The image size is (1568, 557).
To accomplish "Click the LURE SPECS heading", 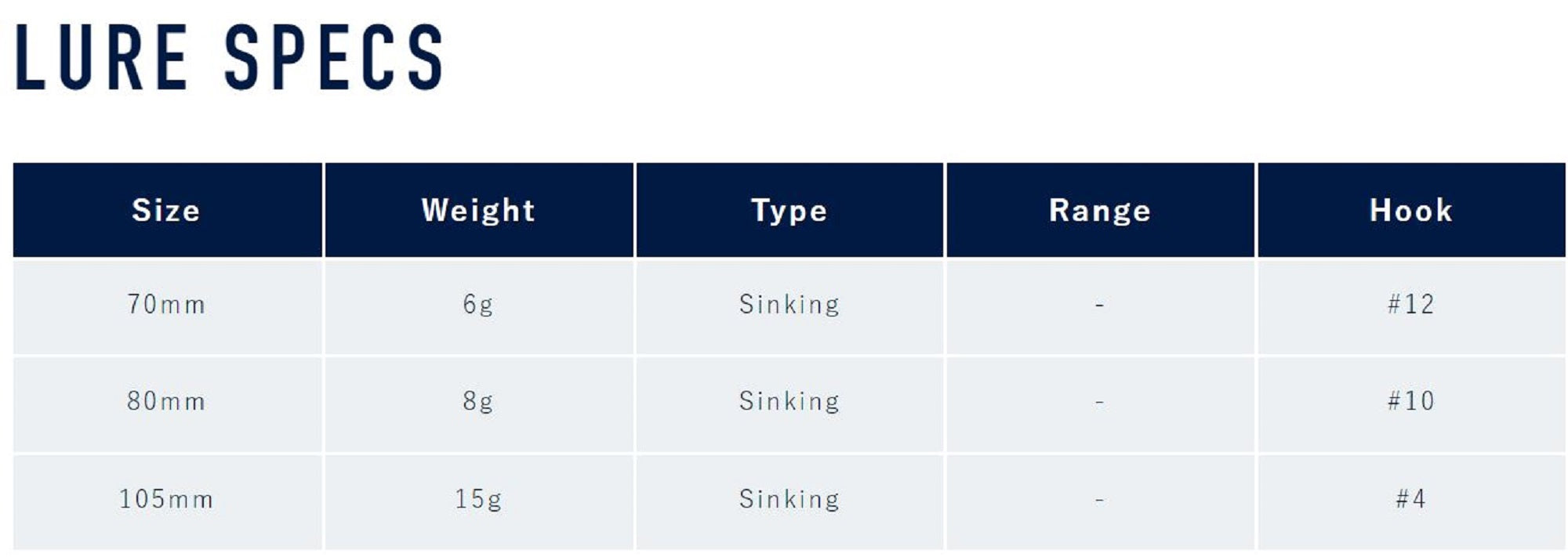I will click(x=229, y=56).
